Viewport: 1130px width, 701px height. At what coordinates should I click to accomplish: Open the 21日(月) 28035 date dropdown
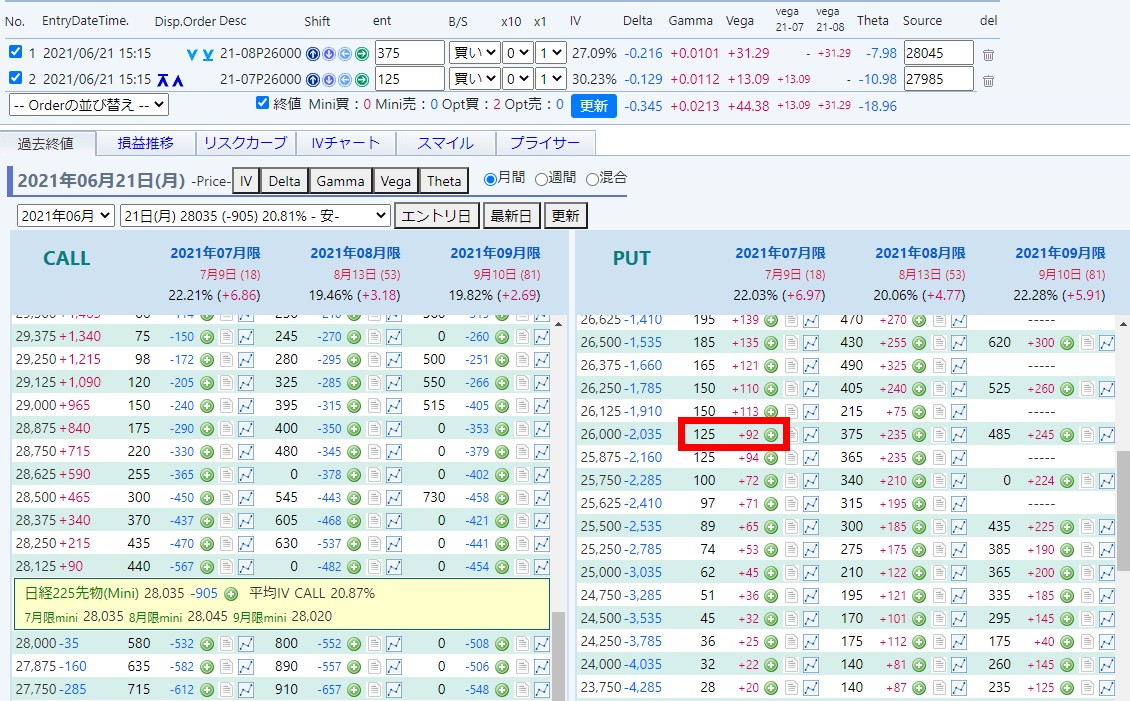tap(255, 215)
